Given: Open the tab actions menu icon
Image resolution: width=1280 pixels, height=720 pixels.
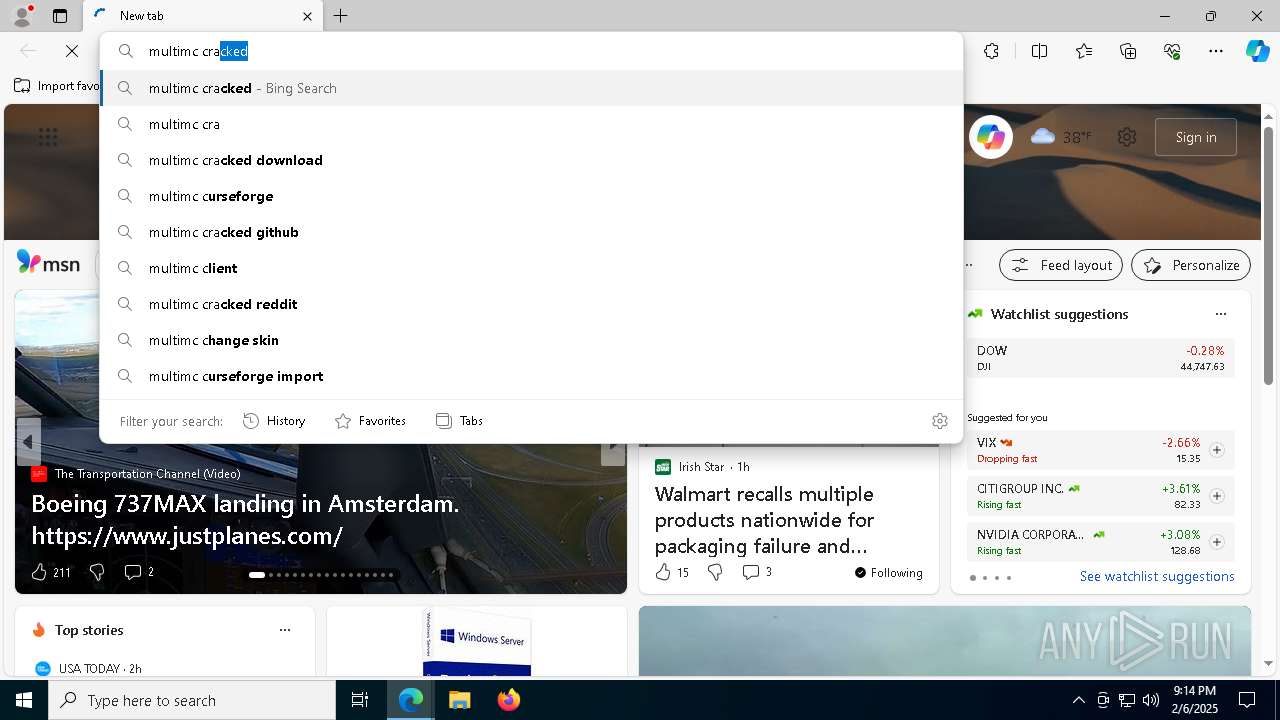Looking at the screenshot, I should (x=60, y=16).
